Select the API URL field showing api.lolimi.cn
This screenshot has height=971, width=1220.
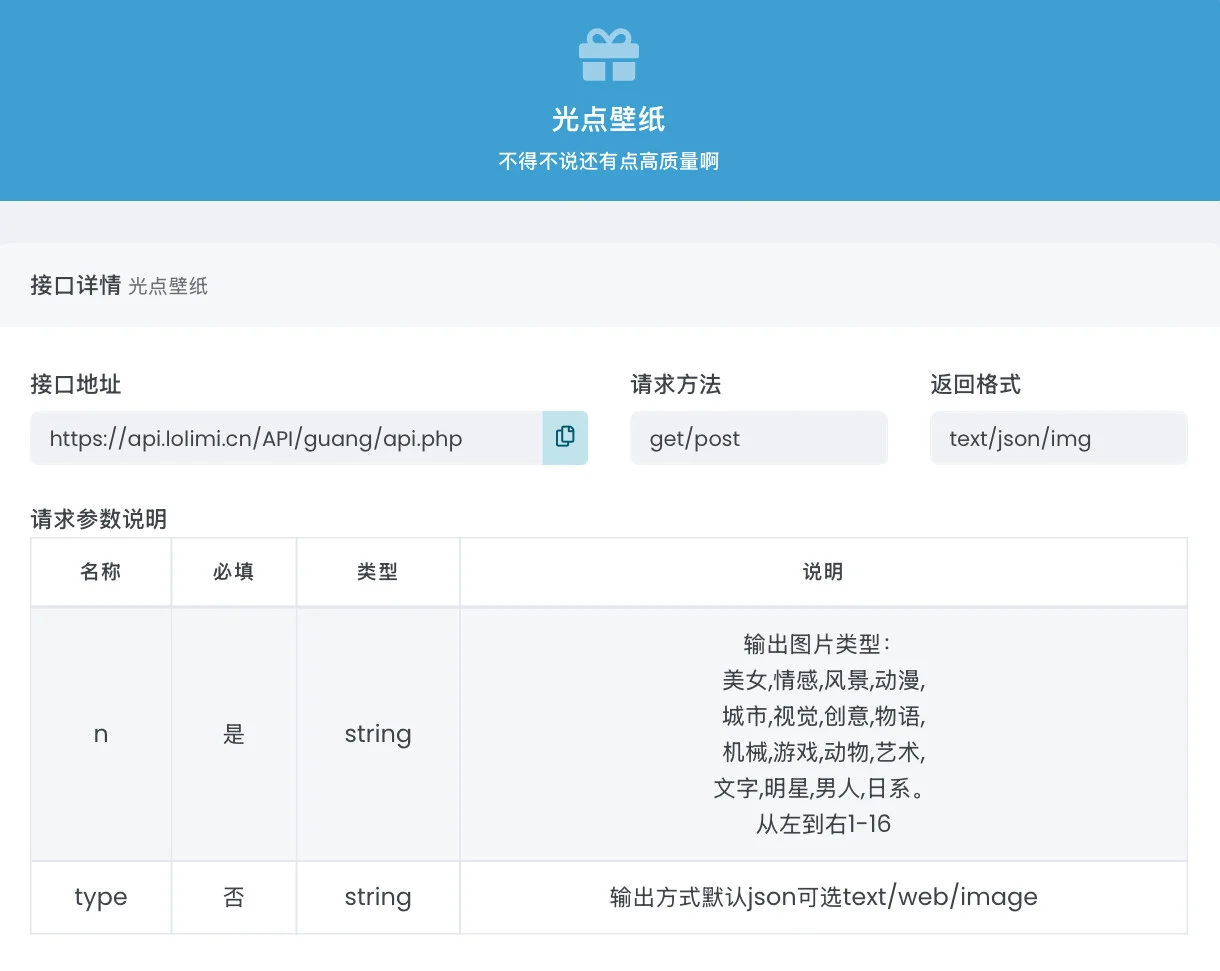[x=290, y=438]
